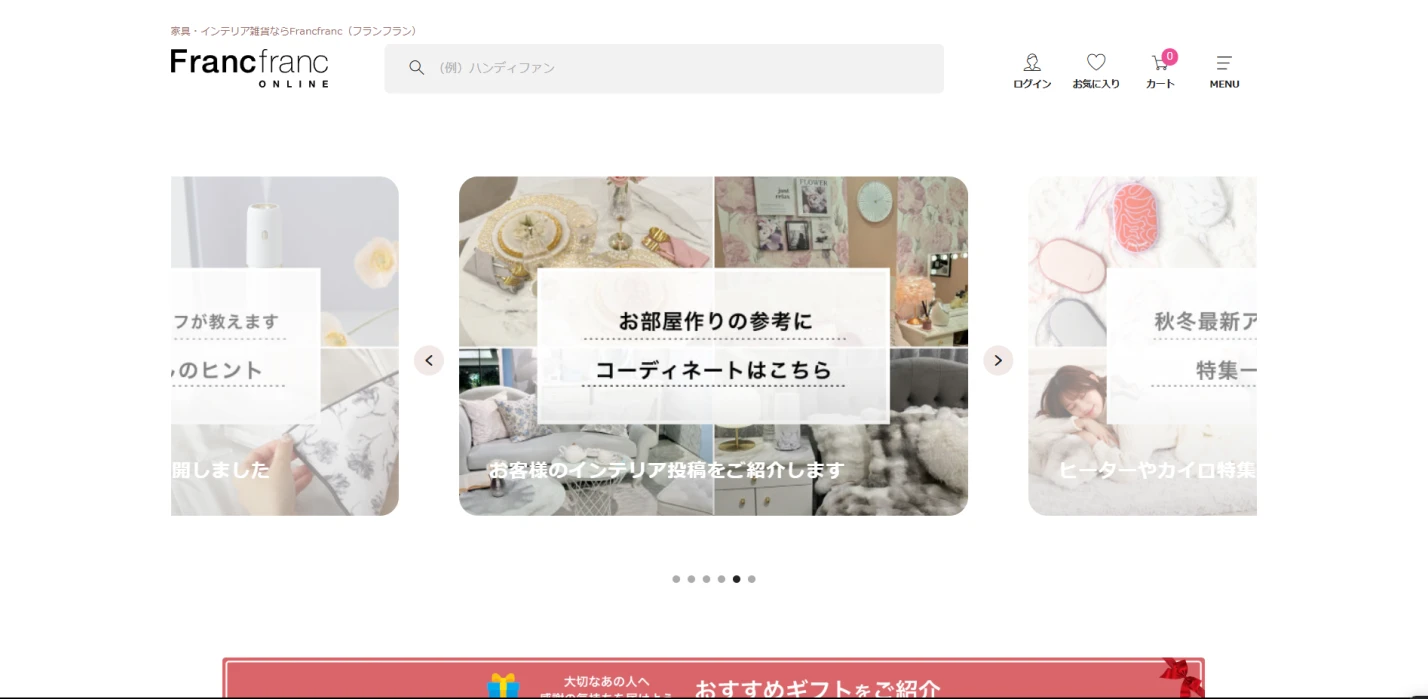Click the Francfranc ONLINE logo
Image resolution: width=1428 pixels, height=699 pixels.
[x=249, y=67]
